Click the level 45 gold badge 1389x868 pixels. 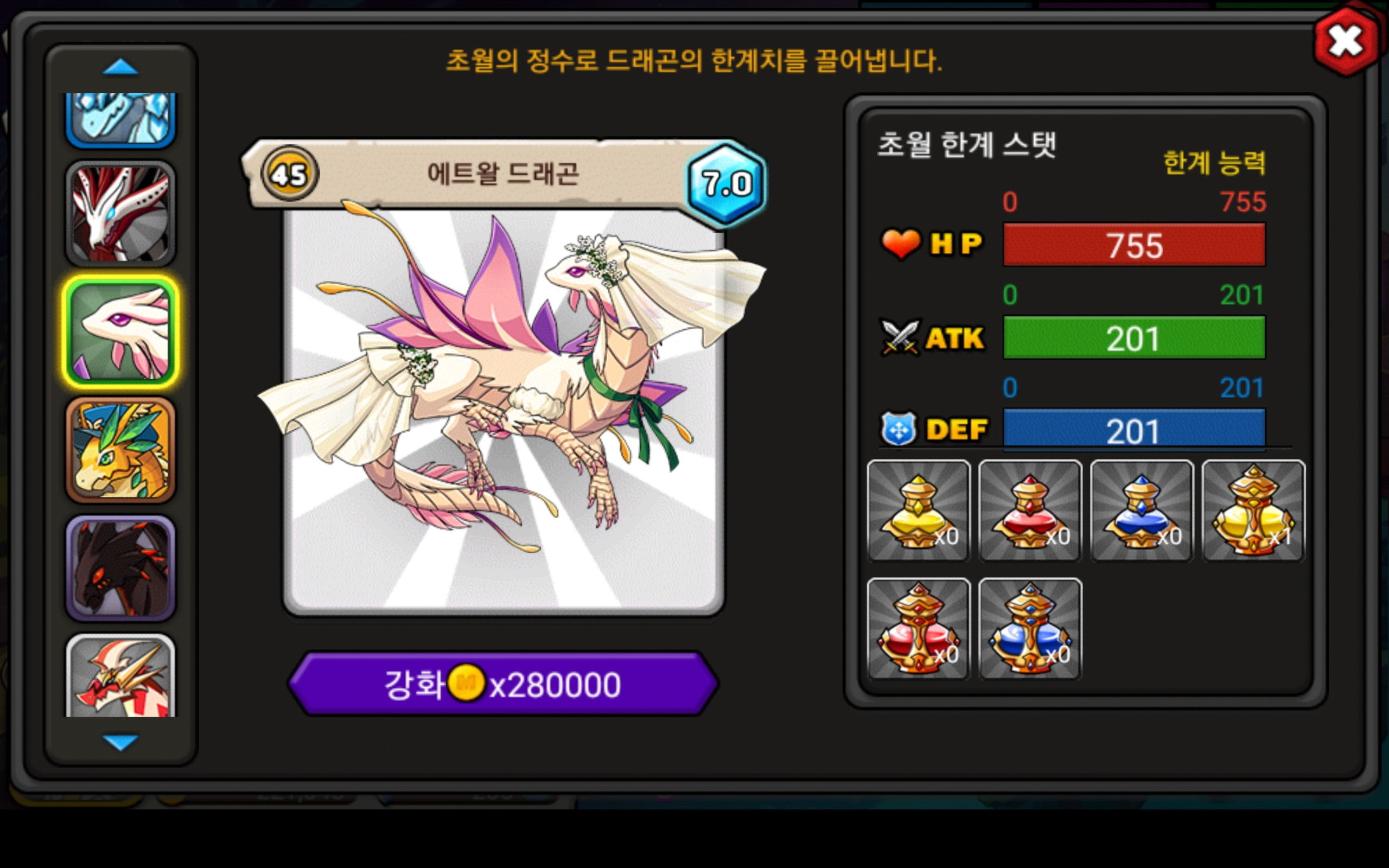[289, 174]
